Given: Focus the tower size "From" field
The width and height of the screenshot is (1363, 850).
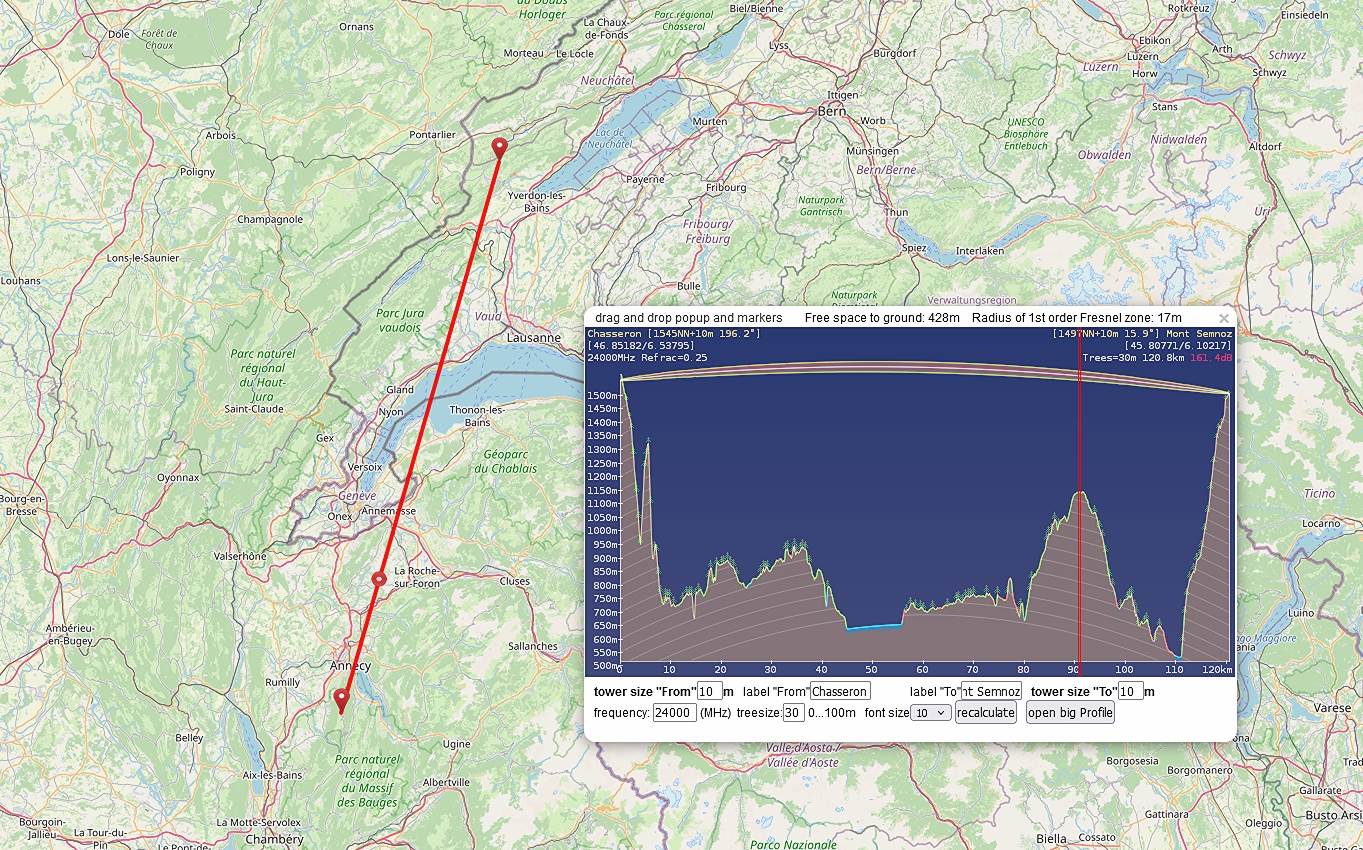Looking at the screenshot, I should coord(709,692).
